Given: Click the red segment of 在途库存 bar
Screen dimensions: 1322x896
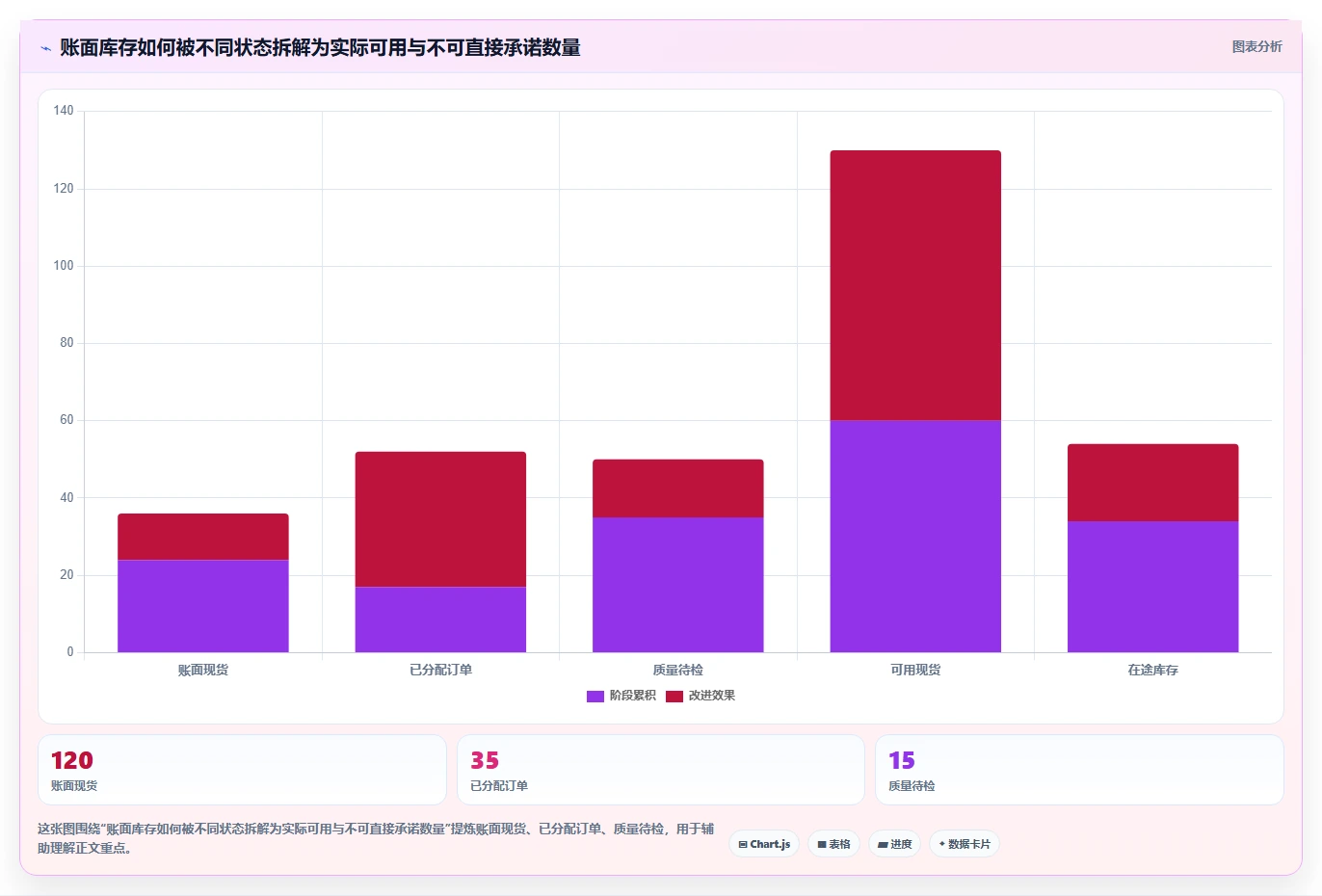Looking at the screenshot, I should pyautogui.click(x=1153, y=483).
